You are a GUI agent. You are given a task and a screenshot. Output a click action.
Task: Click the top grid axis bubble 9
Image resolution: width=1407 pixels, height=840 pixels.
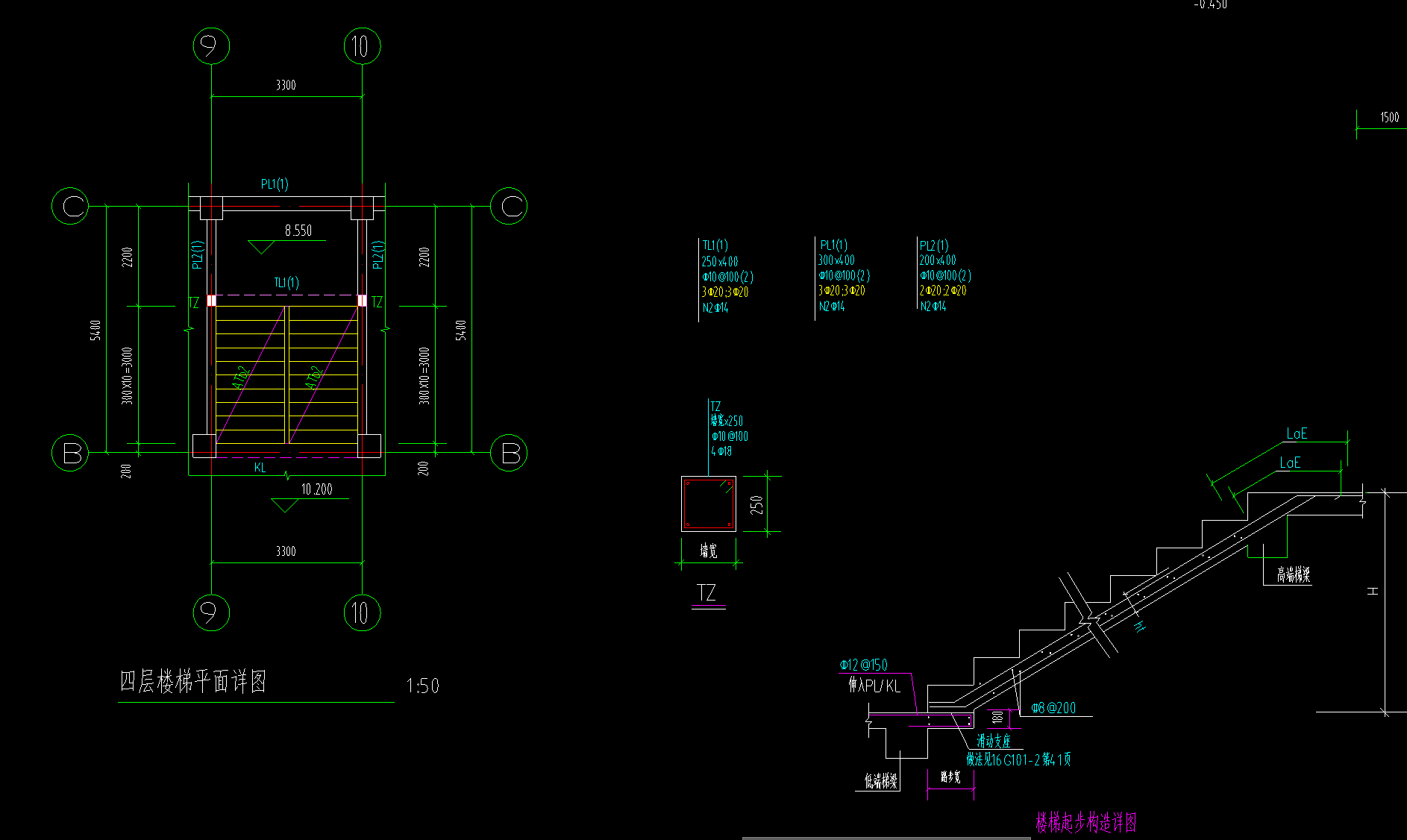(x=211, y=46)
